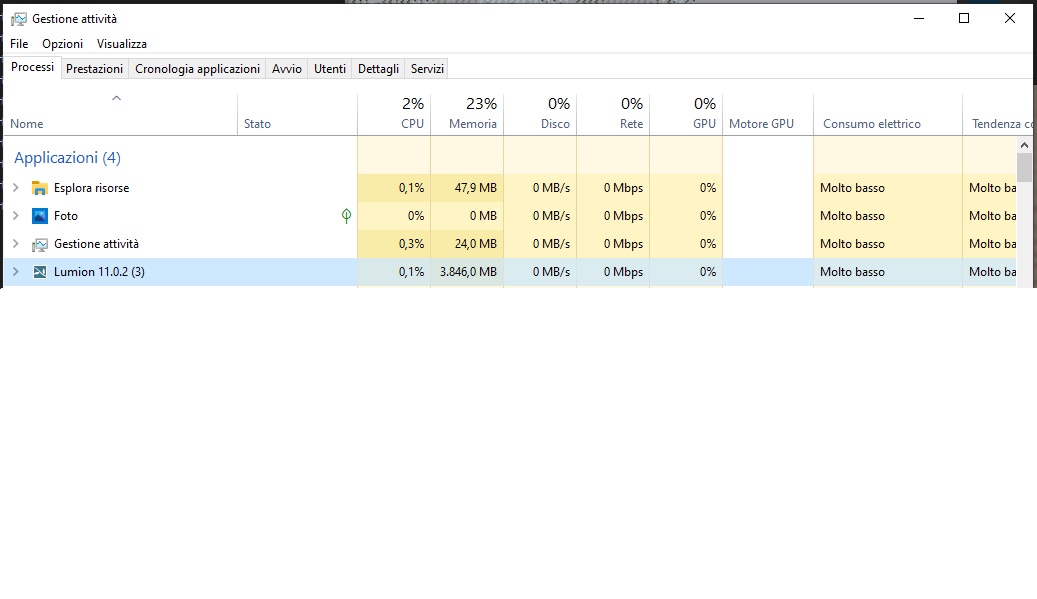Screen dimensions: 1037x599
Task: Open the File menu
Action: [x=19, y=44]
